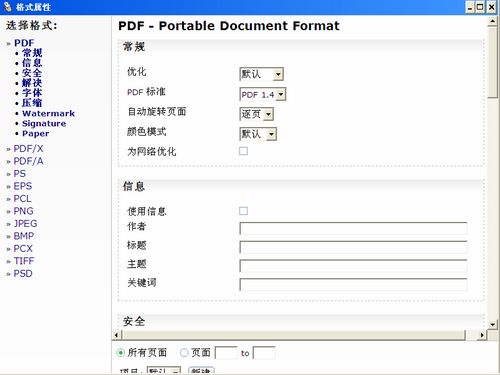Click the vertical scrollbar up arrow
Image resolution: width=500 pixels, height=375 pixels.
(493, 22)
